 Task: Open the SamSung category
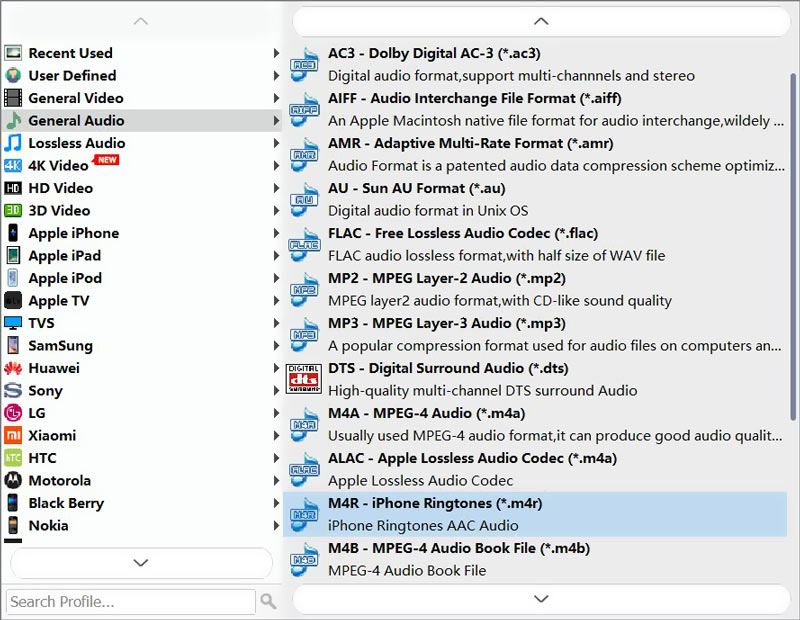point(142,345)
